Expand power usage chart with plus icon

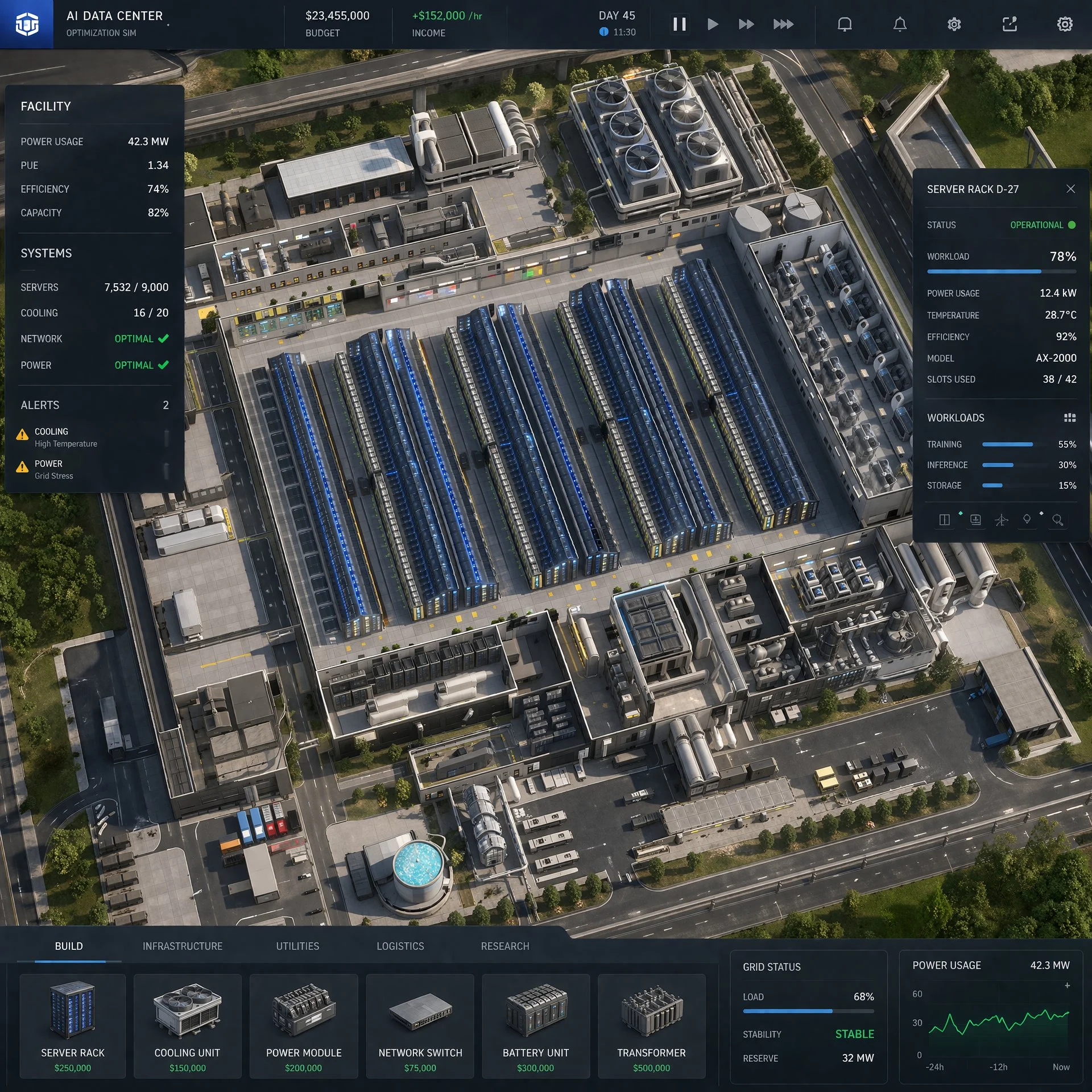[1067, 986]
